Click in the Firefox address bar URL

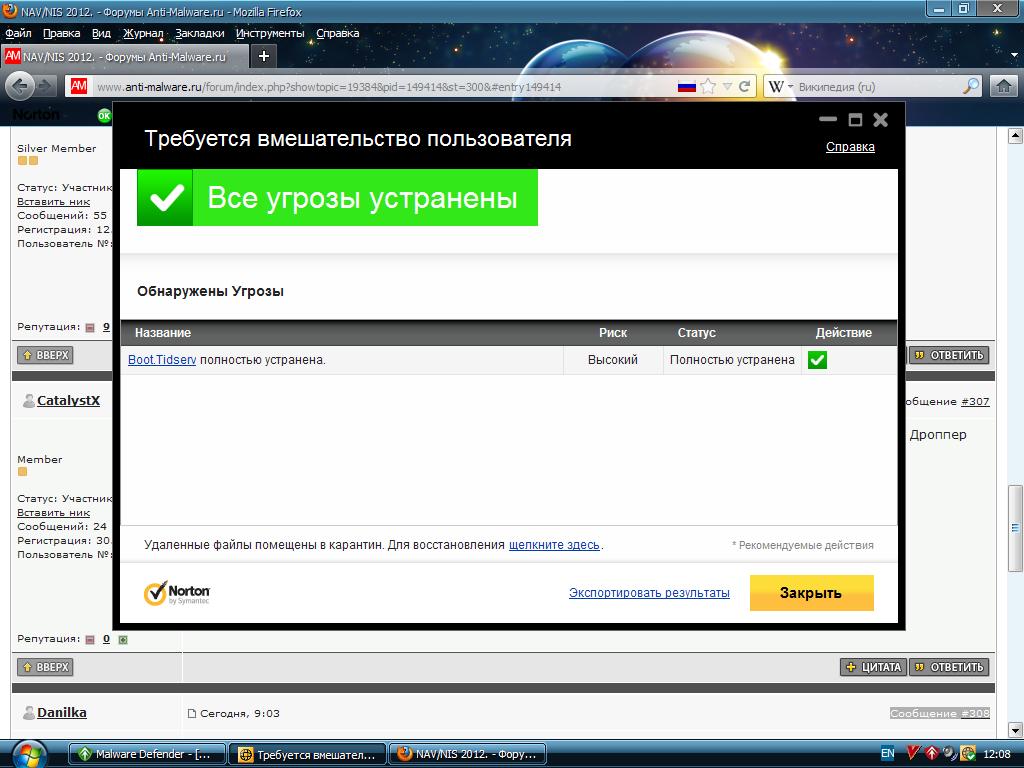pyautogui.click(x=329, y=86)
